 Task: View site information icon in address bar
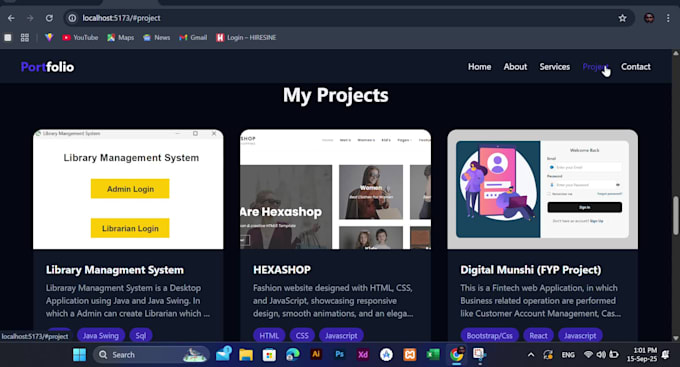pos(72,18)
